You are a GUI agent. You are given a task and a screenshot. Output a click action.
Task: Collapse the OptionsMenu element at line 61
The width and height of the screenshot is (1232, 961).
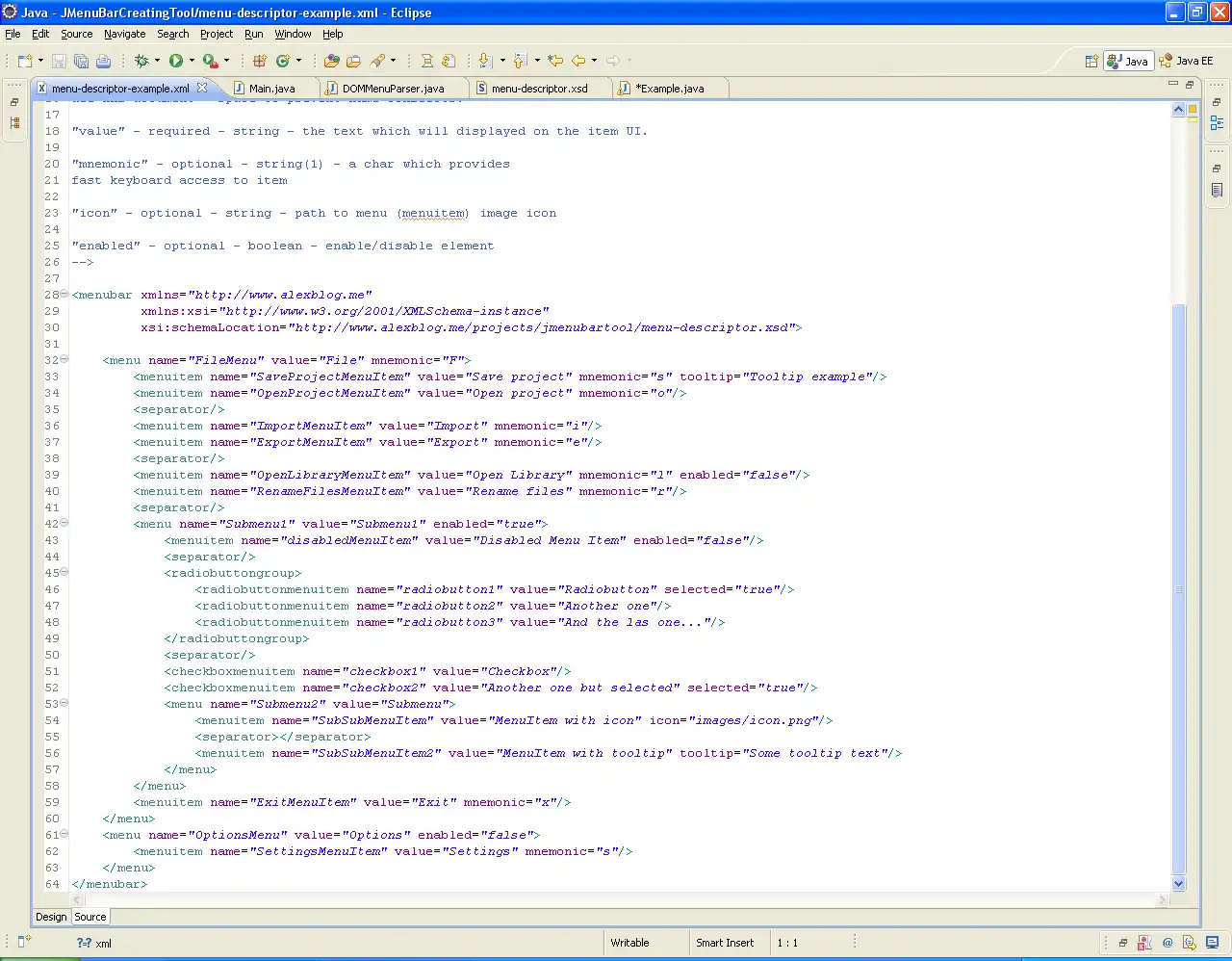click(x=64, y=834)
